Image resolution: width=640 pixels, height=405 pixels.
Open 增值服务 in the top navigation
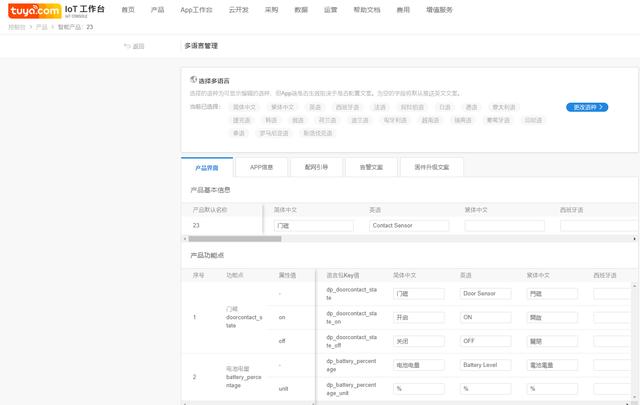click(x=439, y=10)
